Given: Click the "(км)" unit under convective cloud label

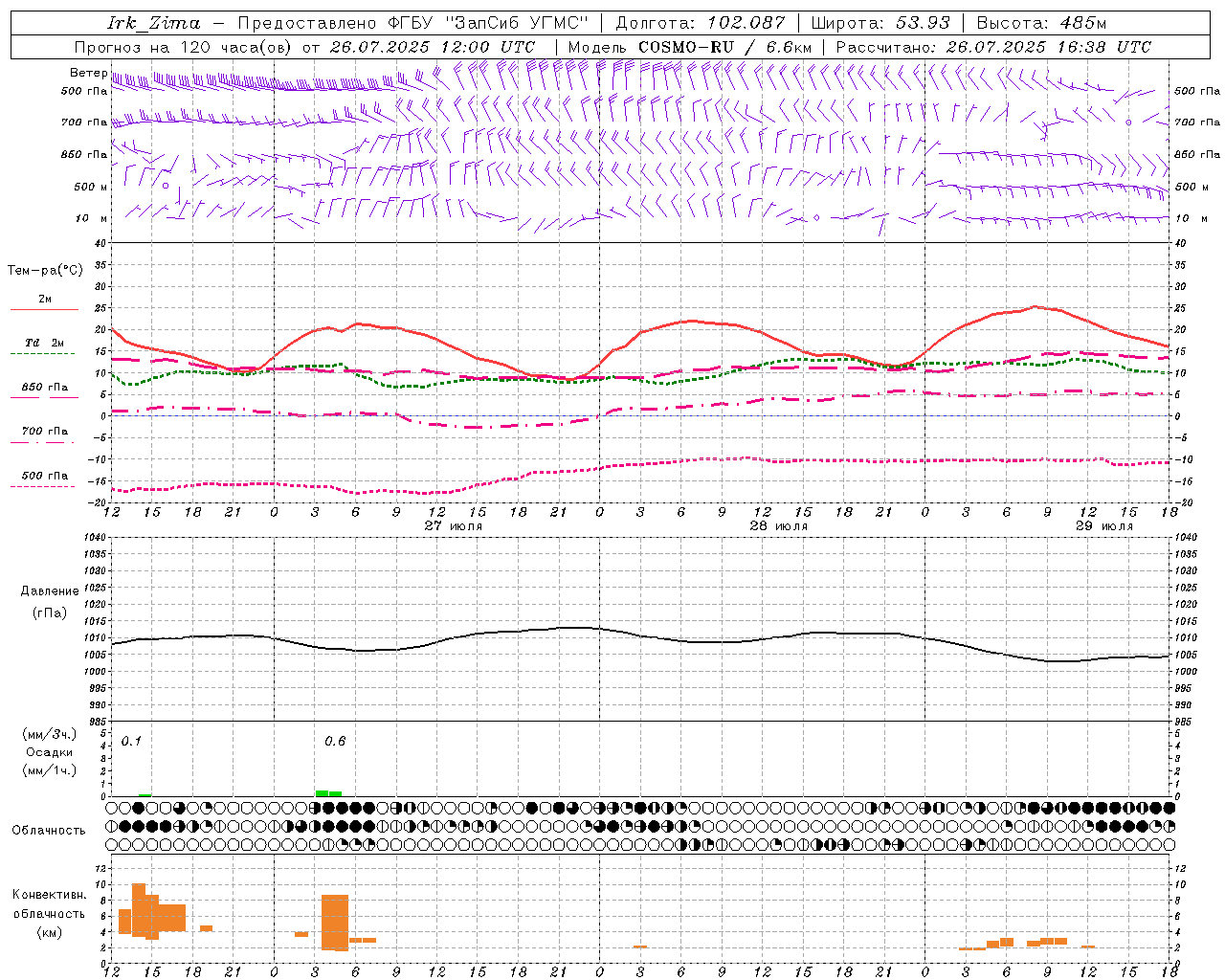Looking at the screenshot, I should coord(50,932).
